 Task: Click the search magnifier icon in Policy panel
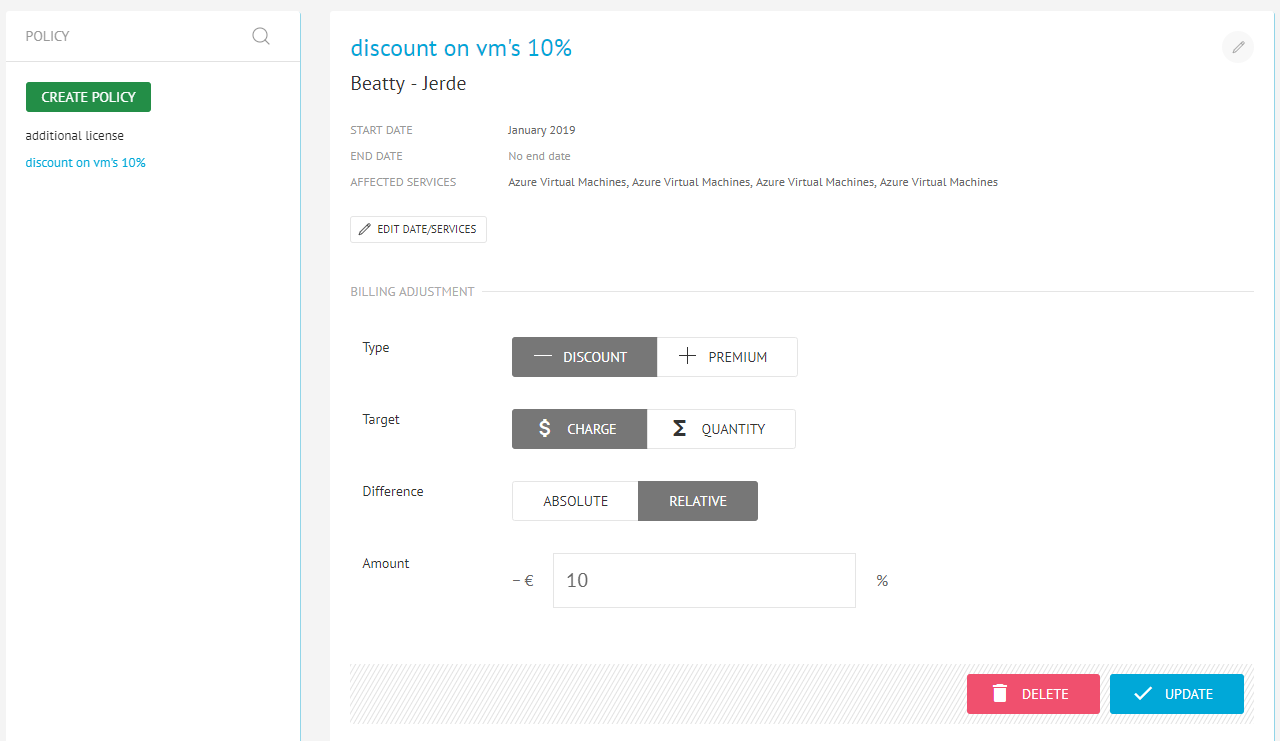pyautogui.click(x=261, y=36)
